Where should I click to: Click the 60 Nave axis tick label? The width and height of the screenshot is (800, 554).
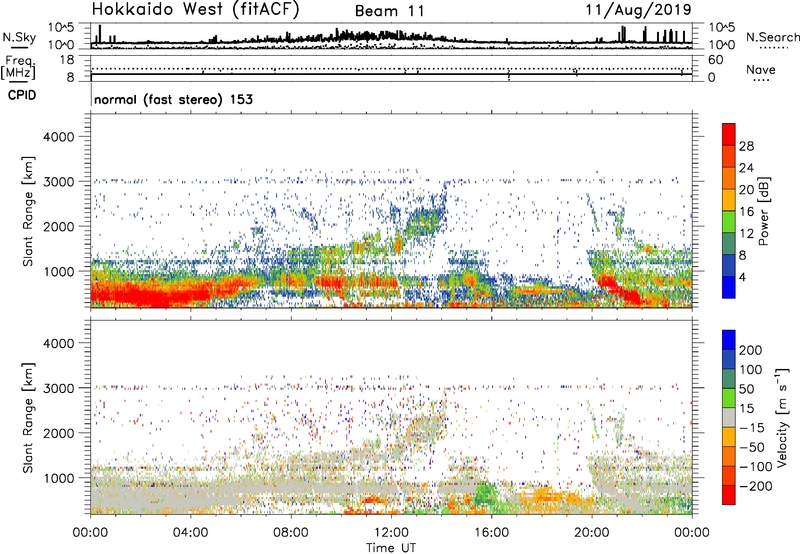pos(715,60)
